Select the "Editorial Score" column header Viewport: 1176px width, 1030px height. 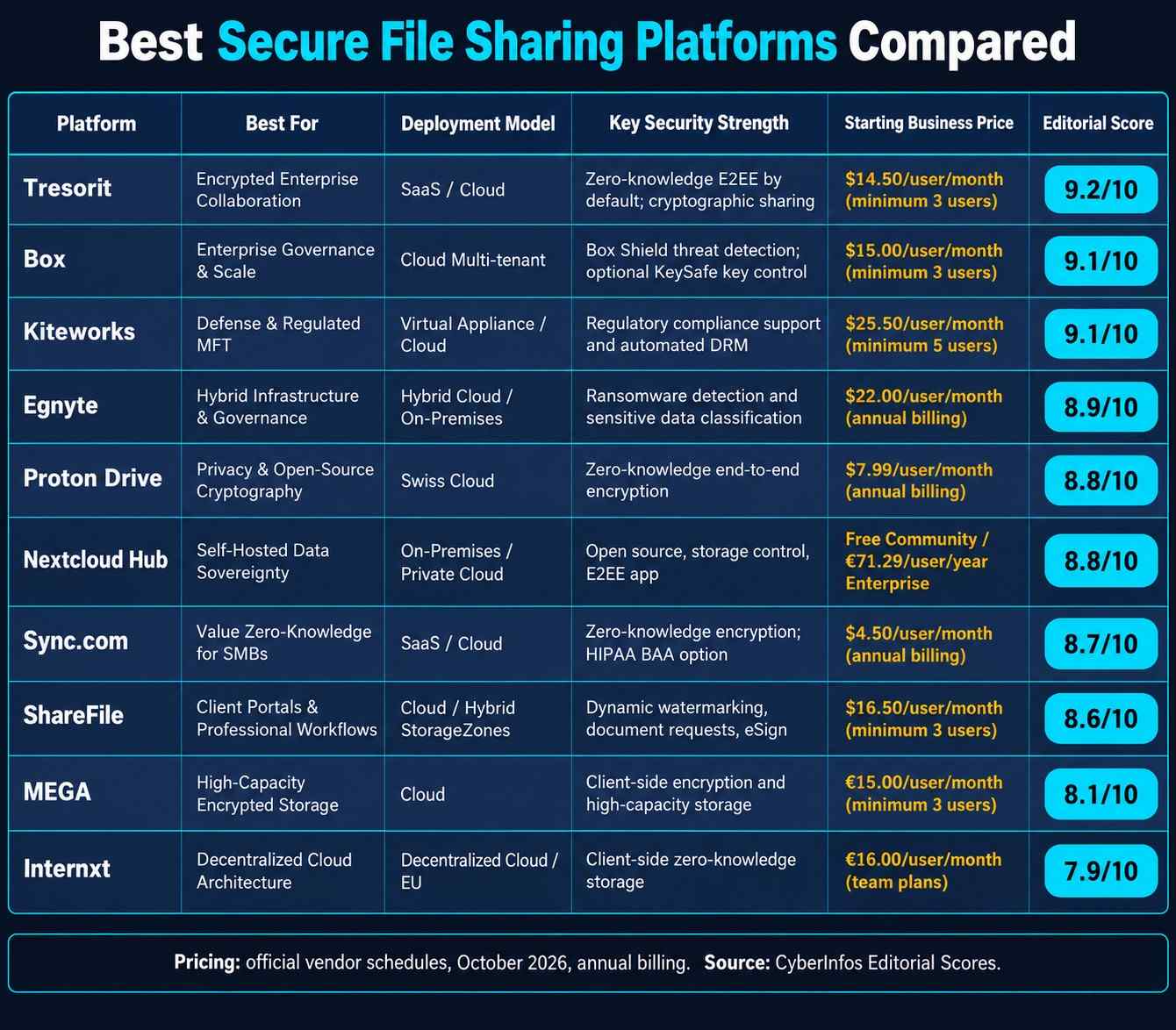(x=1098, y=124)
